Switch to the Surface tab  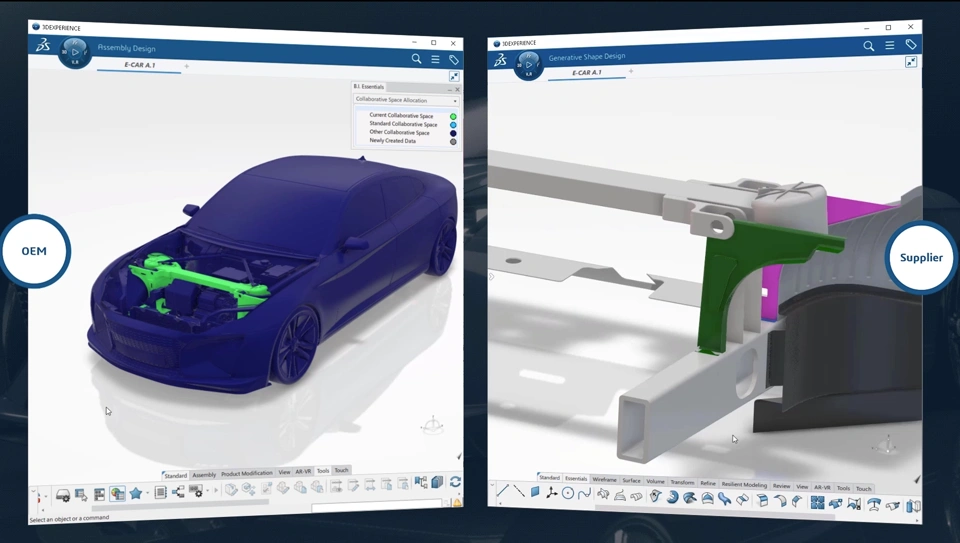(x=631, y=481)
